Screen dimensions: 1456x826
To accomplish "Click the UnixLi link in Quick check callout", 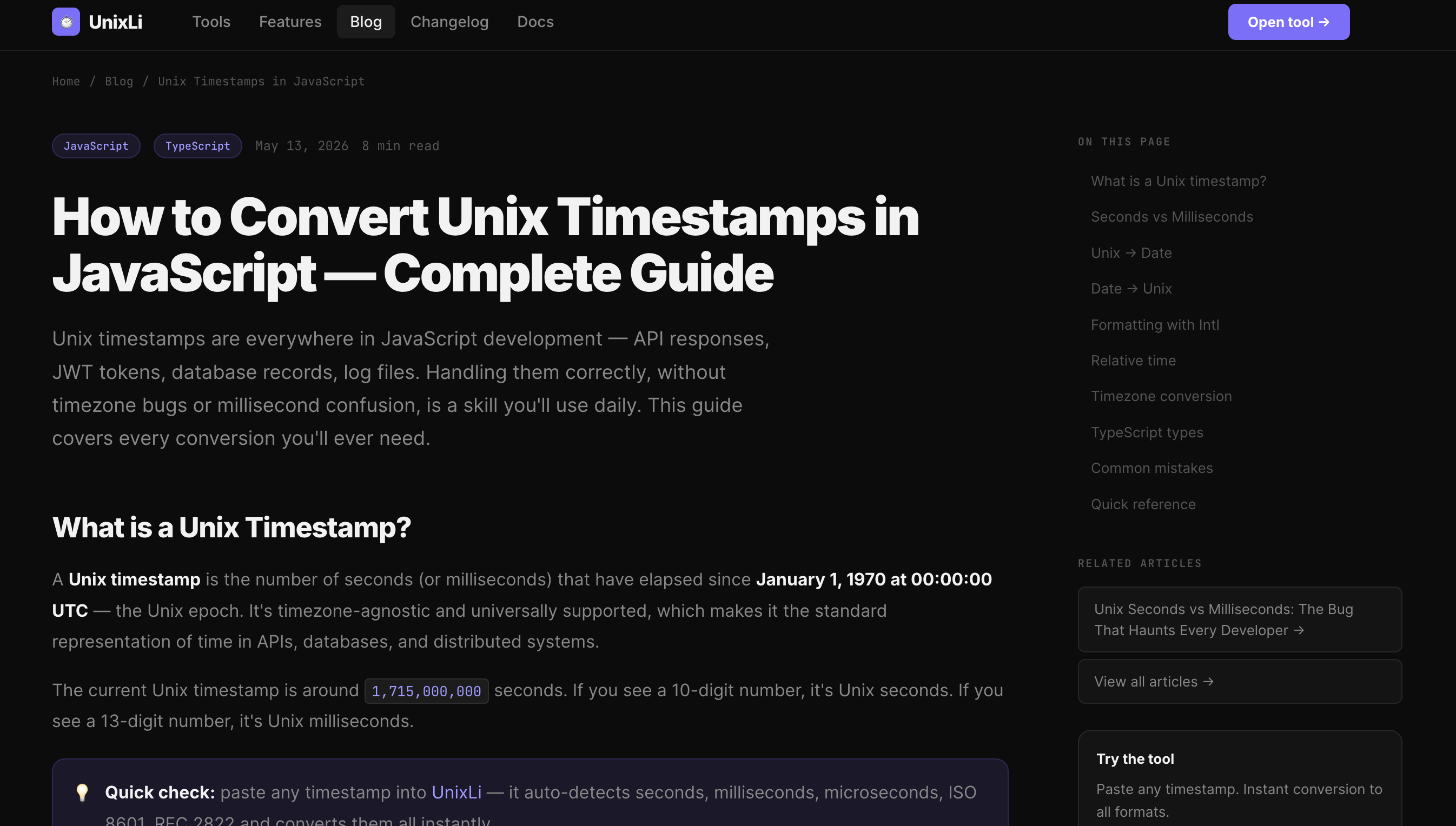I will click(456, 792).
